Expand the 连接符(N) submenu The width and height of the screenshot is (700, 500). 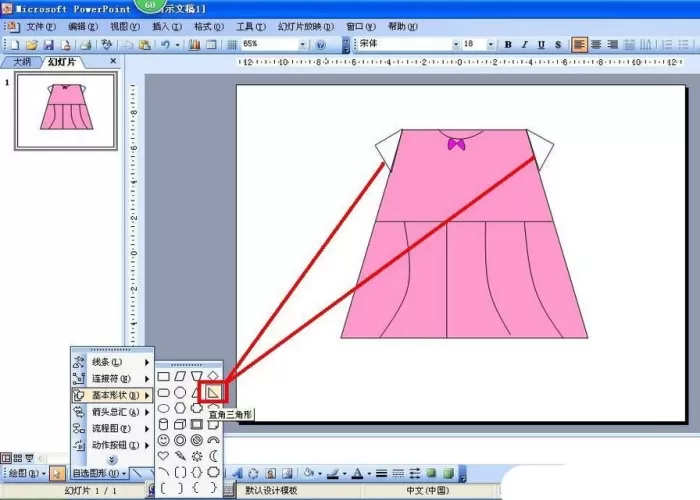[112, 379]
